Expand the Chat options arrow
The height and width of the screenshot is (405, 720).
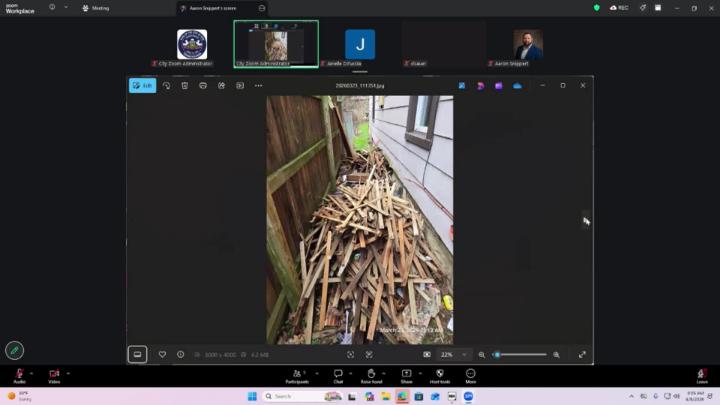coord(351,373)
